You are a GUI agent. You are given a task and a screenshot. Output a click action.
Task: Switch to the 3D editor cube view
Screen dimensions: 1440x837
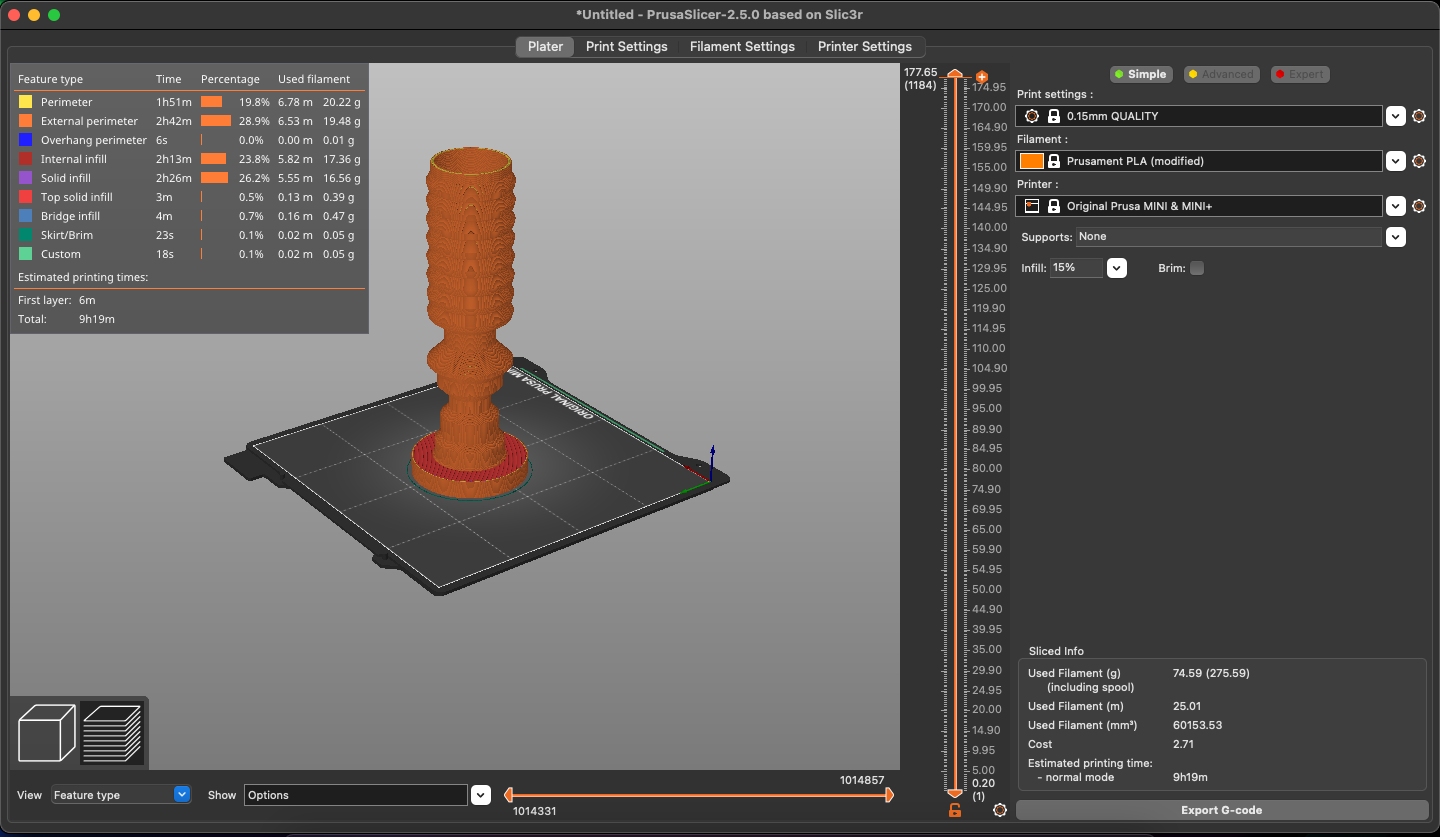coord(47,733)
